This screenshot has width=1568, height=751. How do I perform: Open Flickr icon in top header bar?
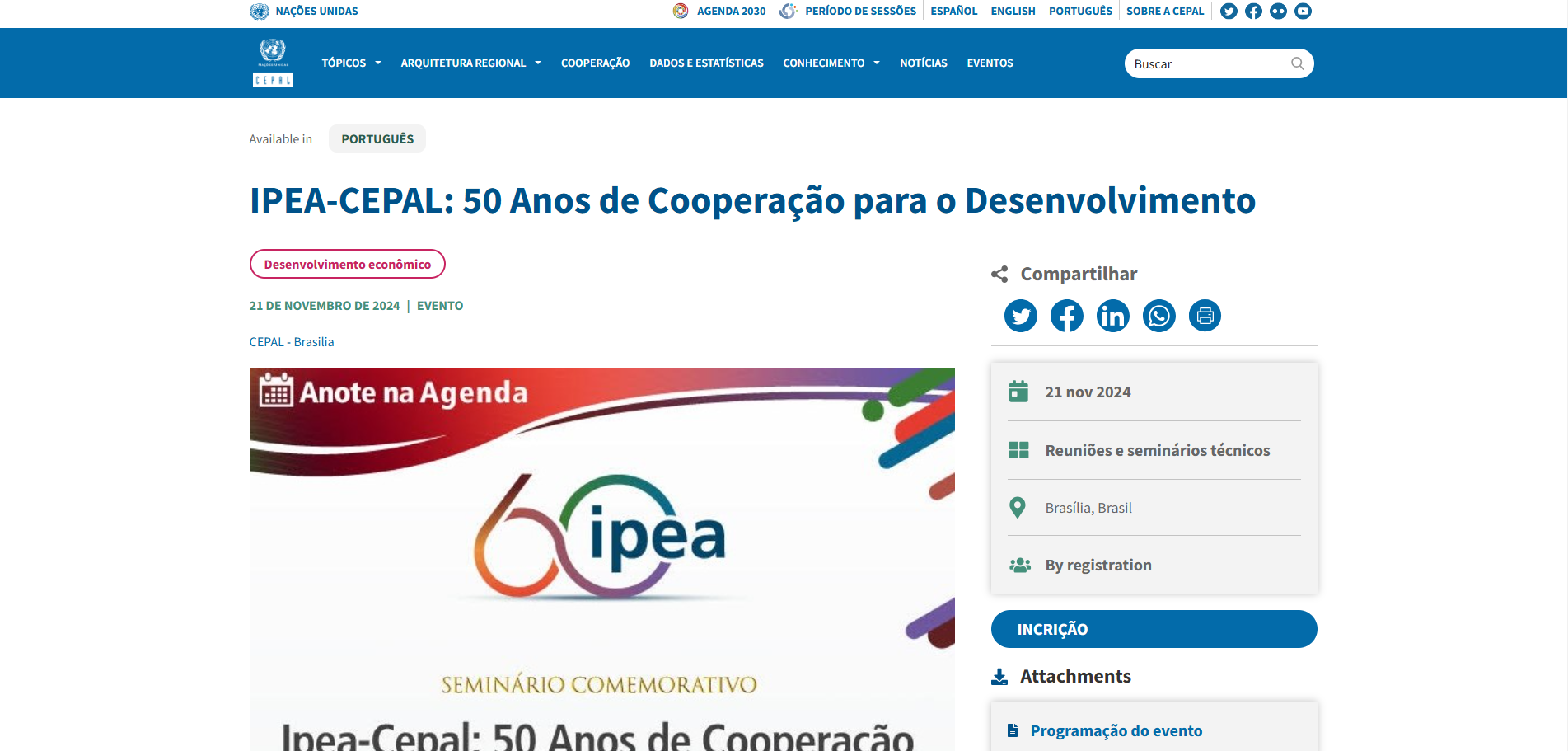[1278, 11]
